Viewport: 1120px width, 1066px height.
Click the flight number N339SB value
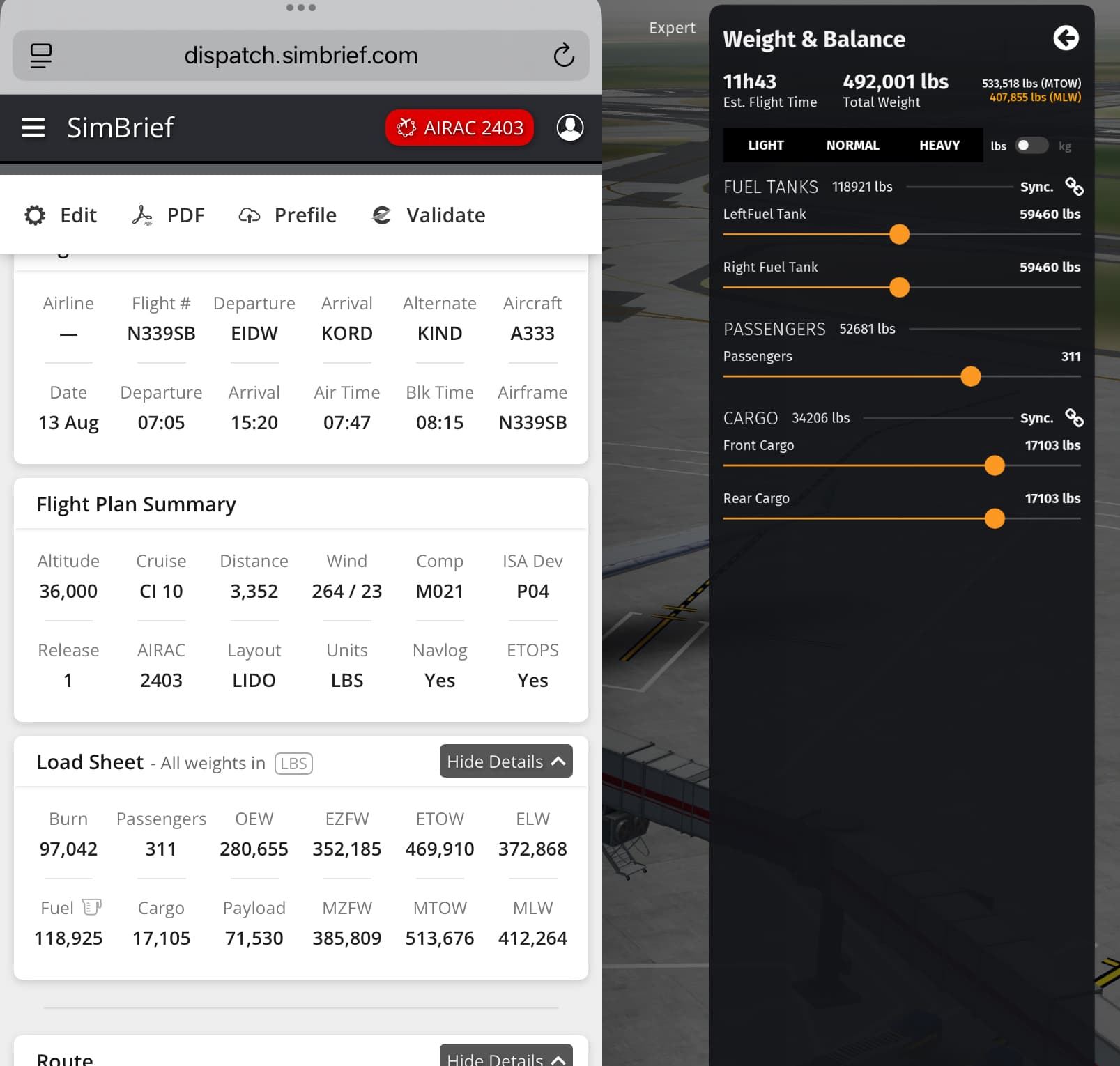[x=161, y=333]
